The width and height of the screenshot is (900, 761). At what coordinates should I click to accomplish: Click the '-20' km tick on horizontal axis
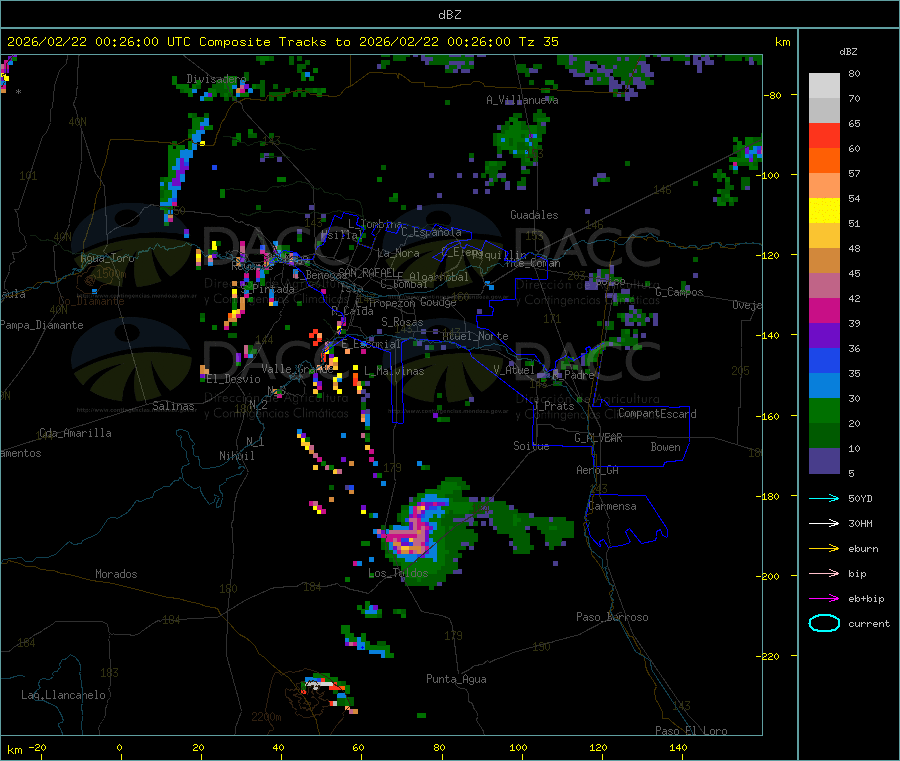pos(38,747)
